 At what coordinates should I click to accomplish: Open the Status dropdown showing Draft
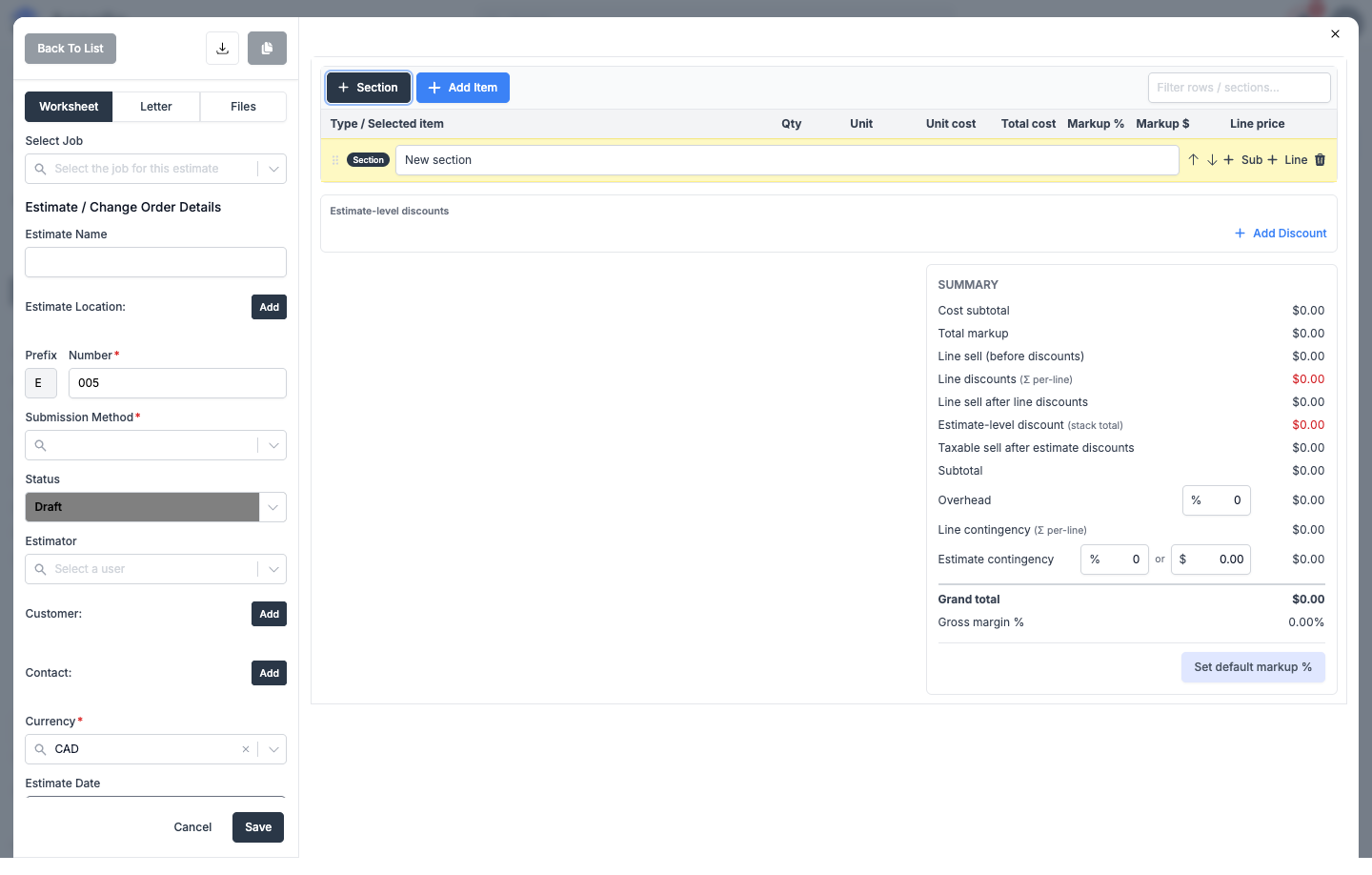coord(273,507)
